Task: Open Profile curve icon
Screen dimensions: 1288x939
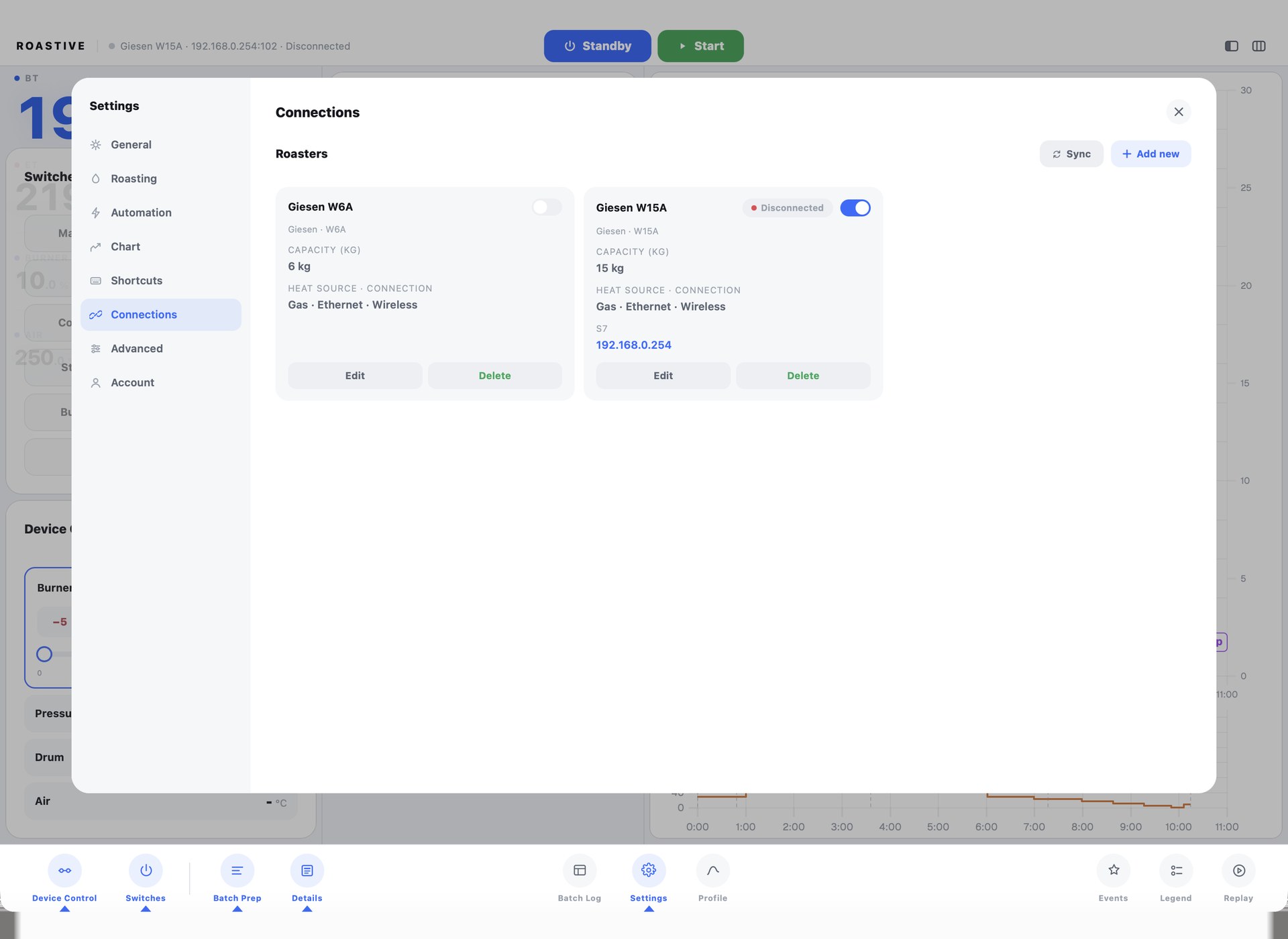Action: click(x=712, y=871)
